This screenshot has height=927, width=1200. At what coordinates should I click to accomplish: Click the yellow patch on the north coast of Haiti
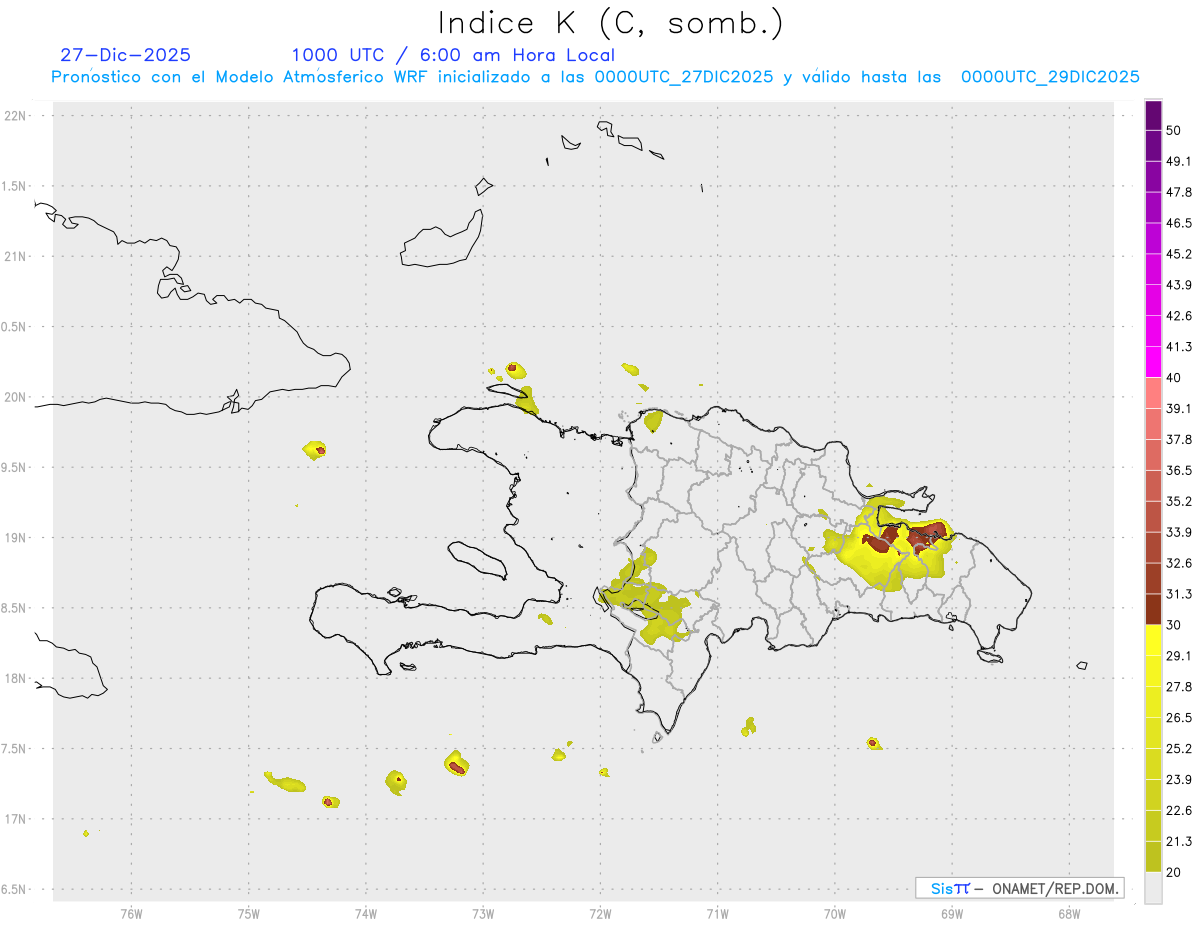(525, 402)
